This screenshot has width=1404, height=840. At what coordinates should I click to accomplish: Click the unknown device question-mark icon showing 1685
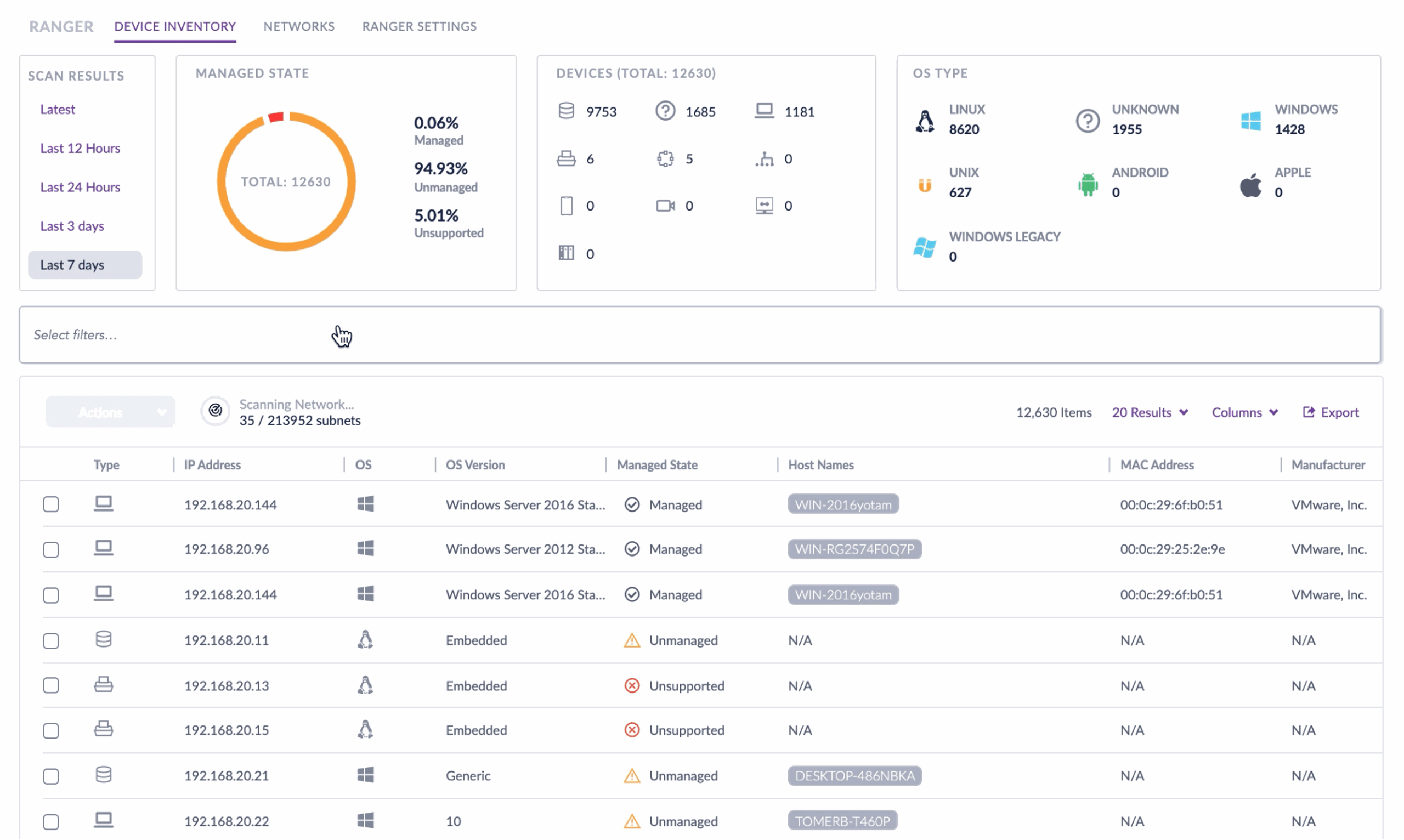(x=665, y=111)
